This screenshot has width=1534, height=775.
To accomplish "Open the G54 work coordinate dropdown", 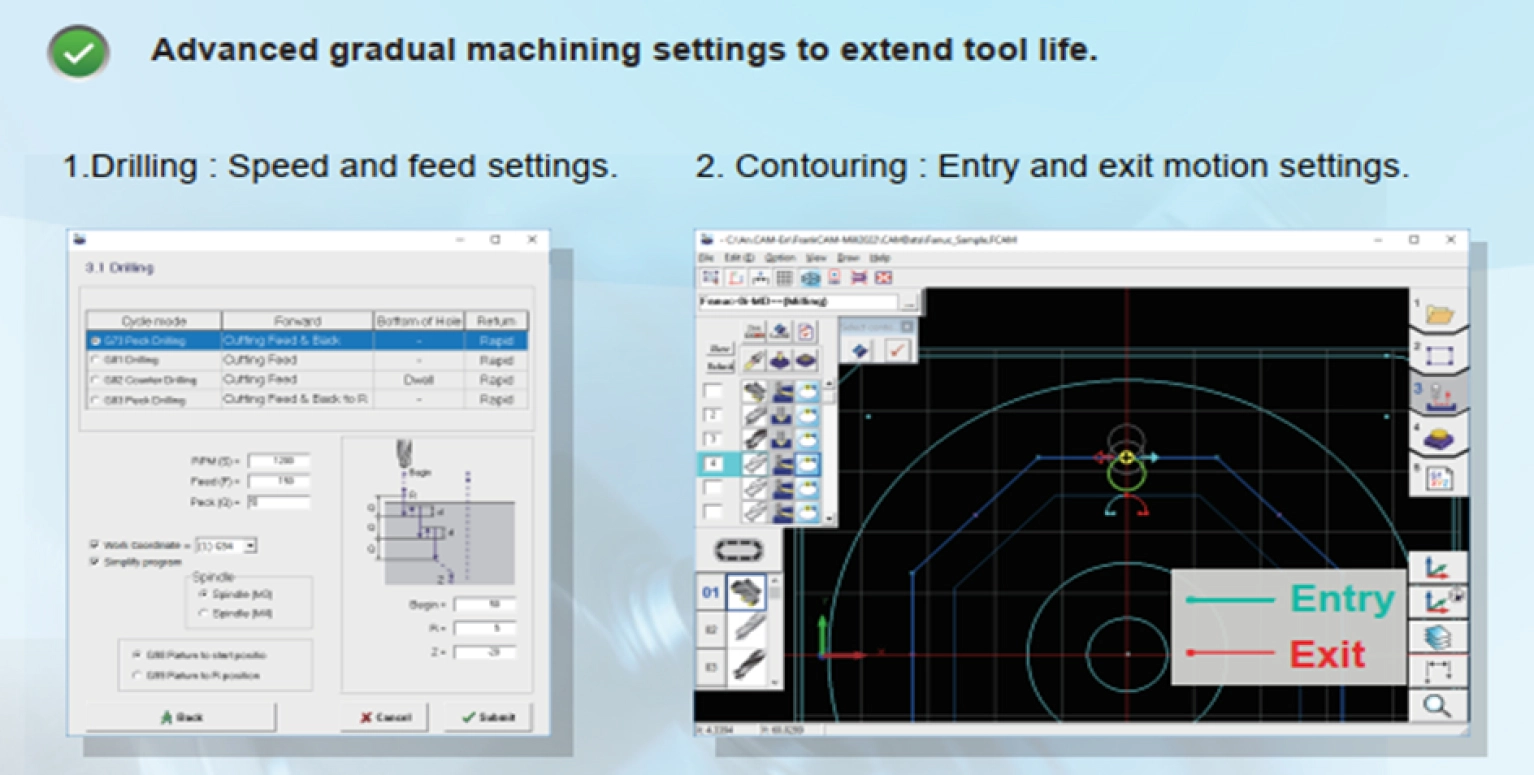I will [251, 545].
